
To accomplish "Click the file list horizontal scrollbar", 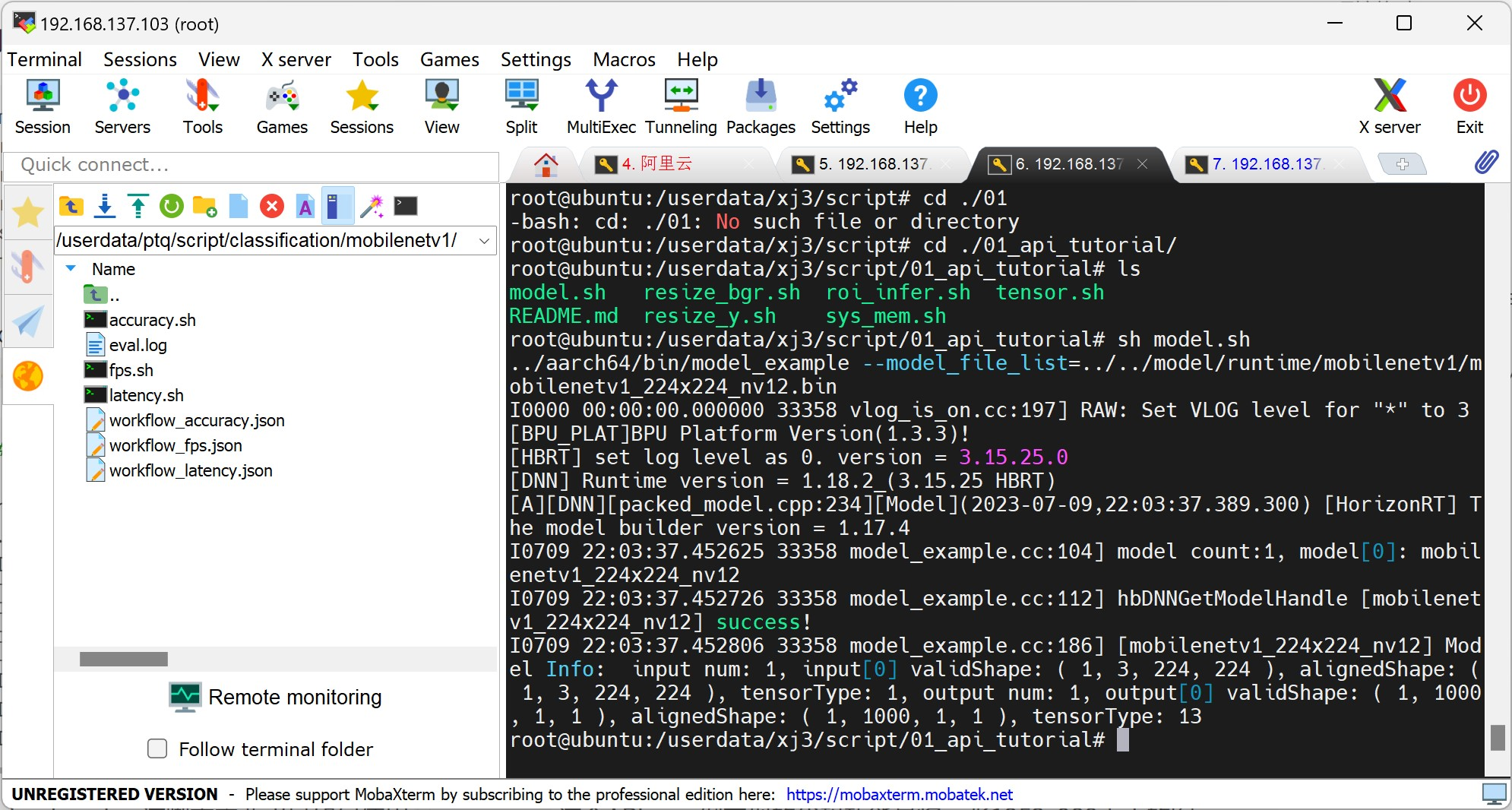I will (x=124, y=659).
